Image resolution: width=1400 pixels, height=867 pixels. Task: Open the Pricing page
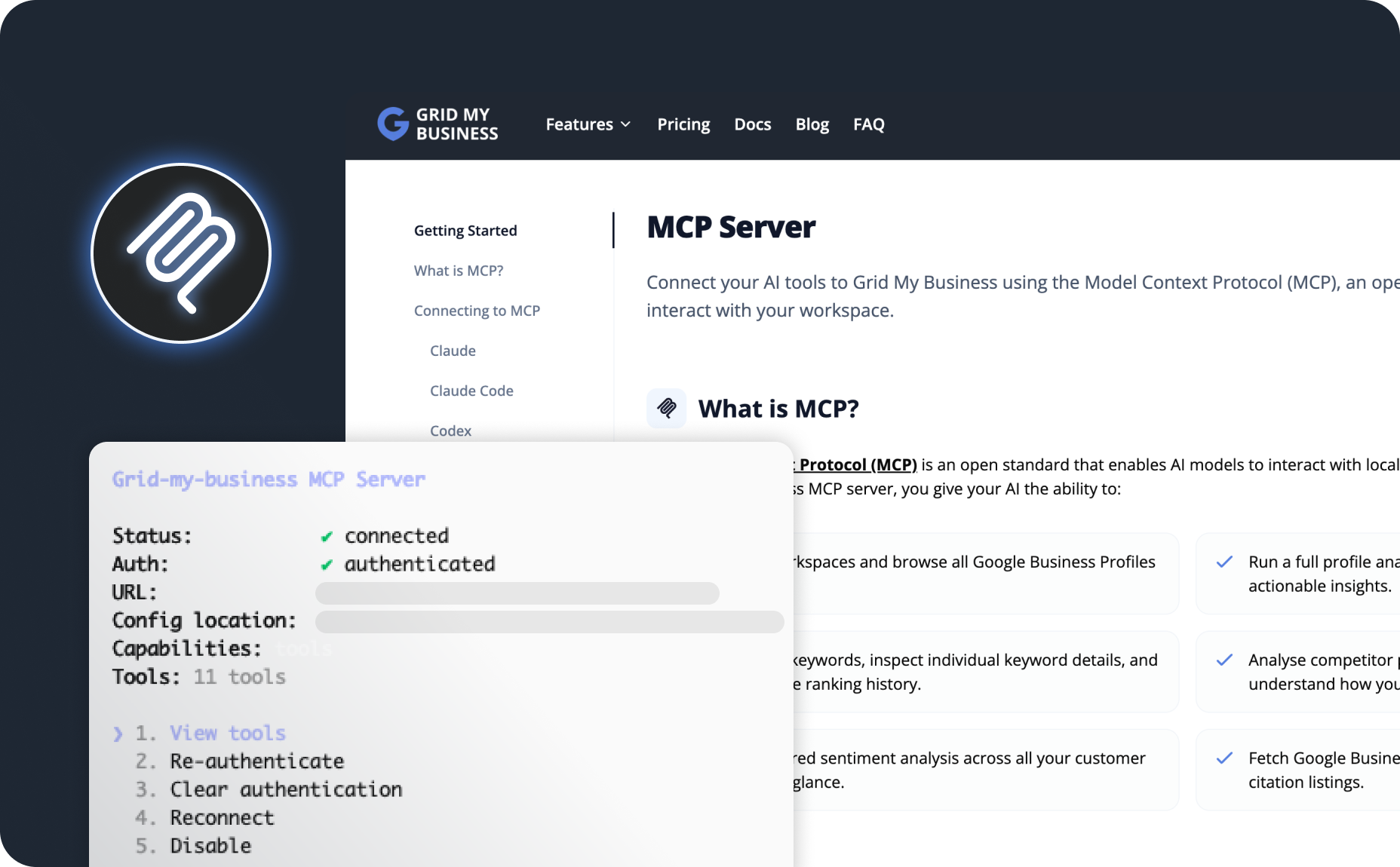click(683, 124)
